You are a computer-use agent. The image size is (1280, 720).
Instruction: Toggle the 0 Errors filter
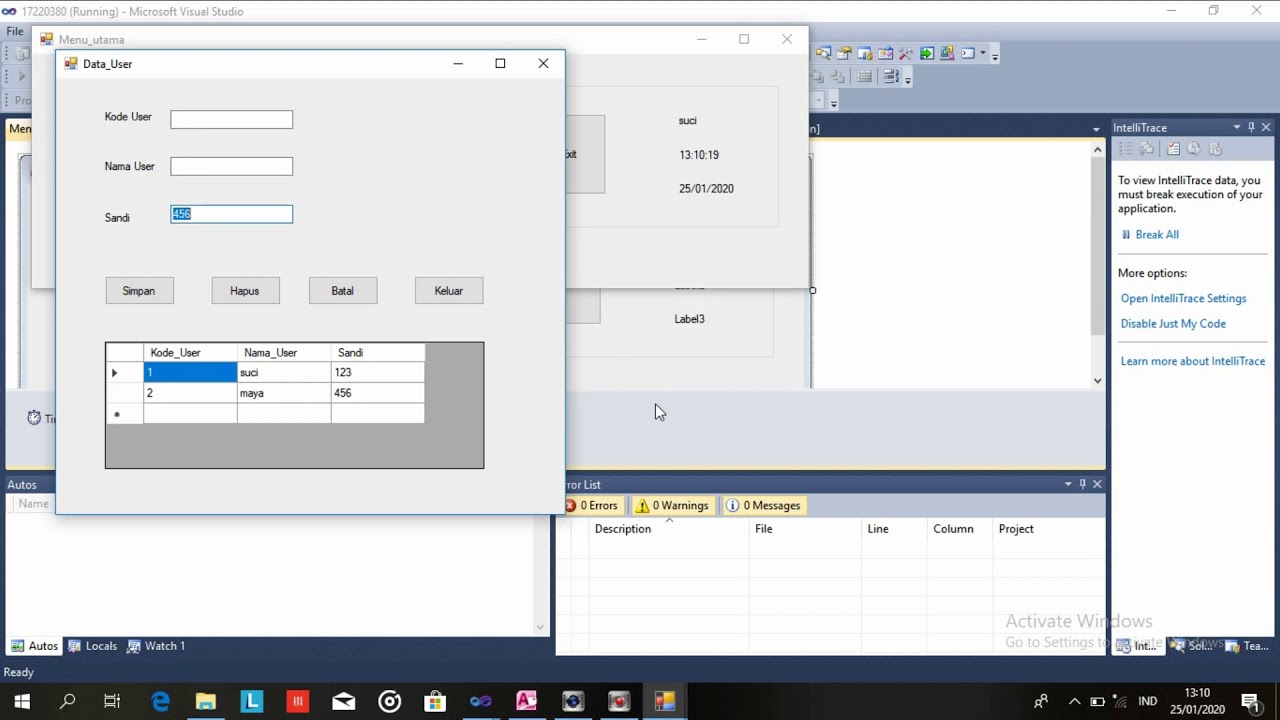tap(590, 506)
